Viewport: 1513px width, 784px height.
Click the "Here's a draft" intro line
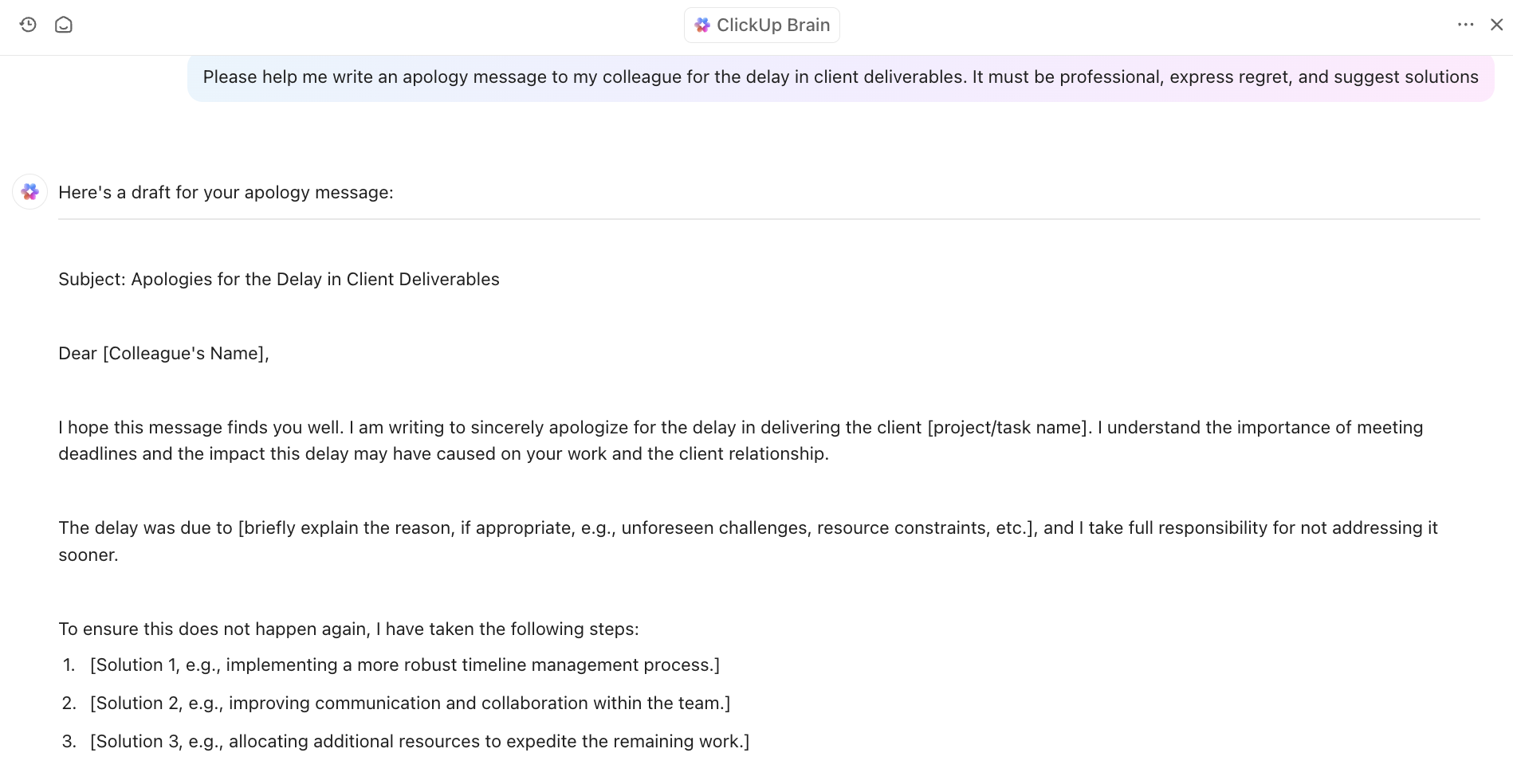226,193
